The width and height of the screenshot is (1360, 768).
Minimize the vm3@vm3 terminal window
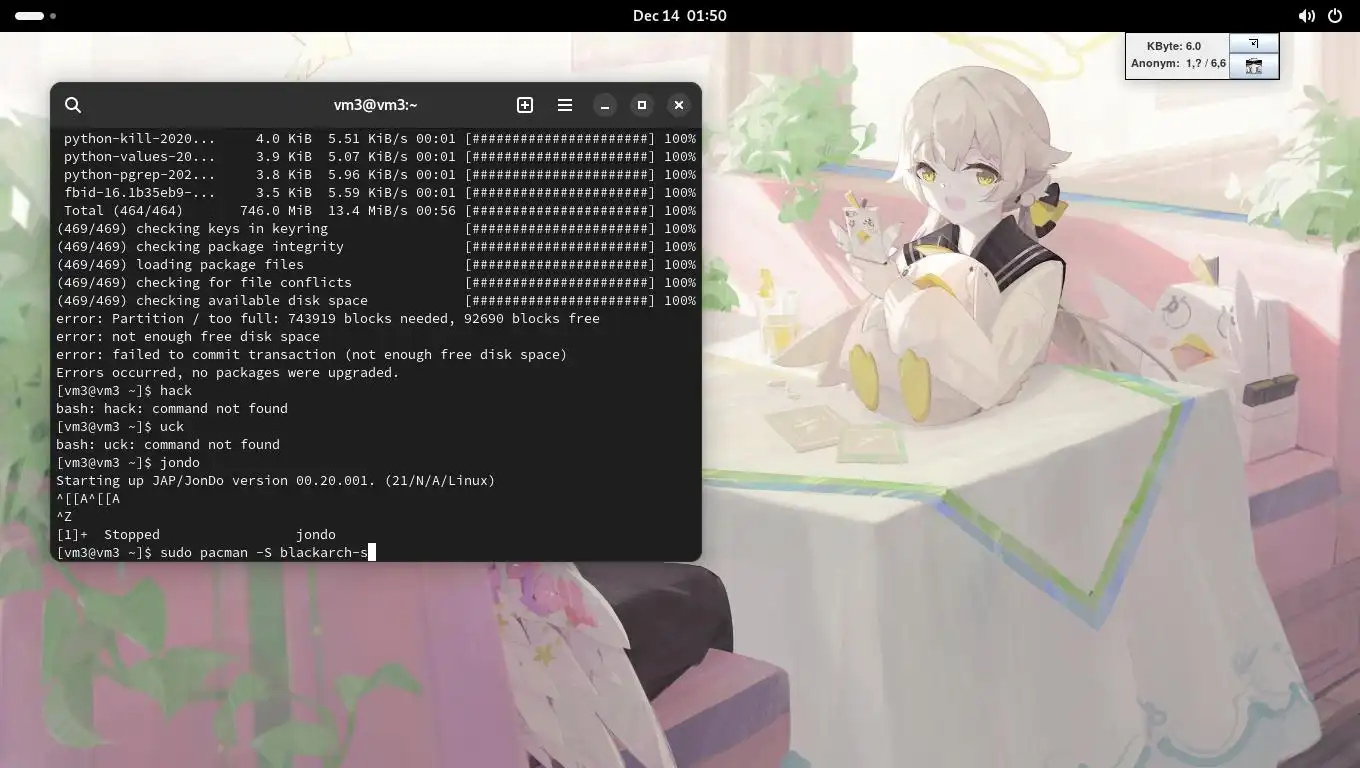[605, 105]
